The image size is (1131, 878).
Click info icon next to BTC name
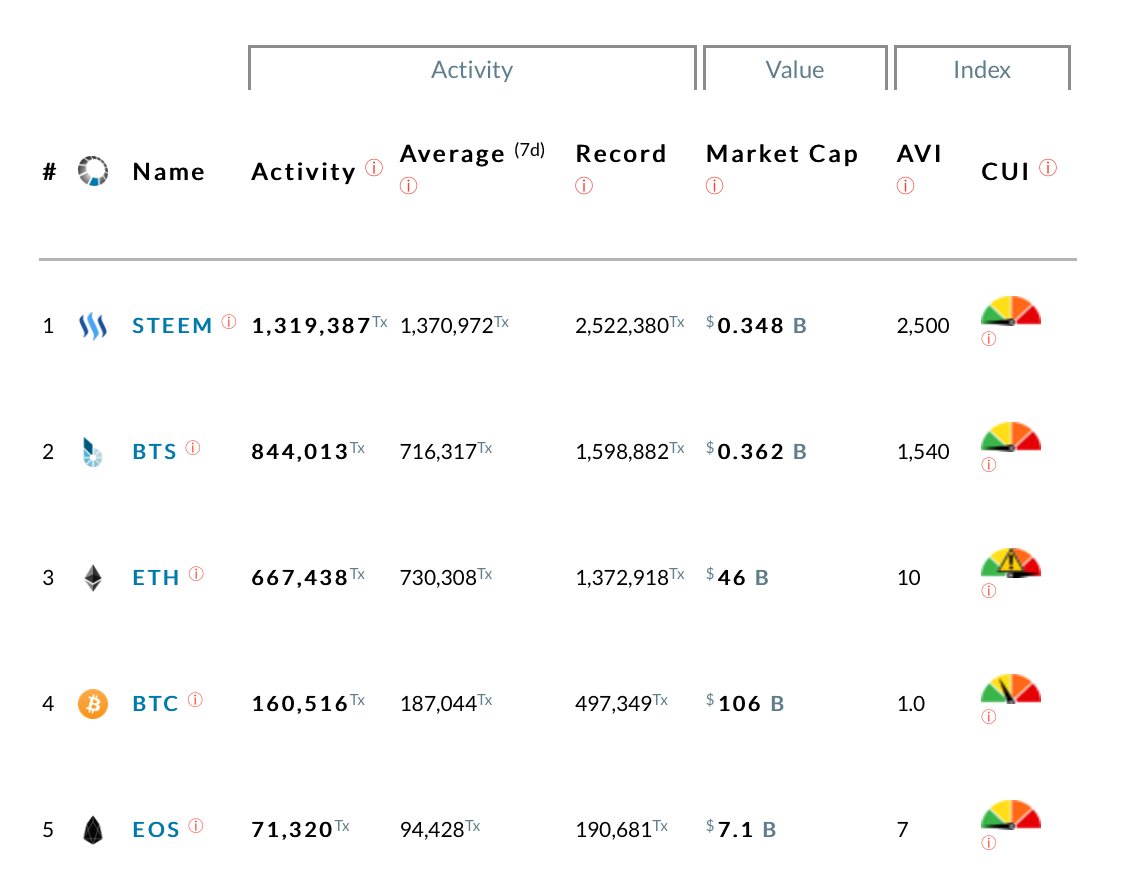(x=195, y=700)
